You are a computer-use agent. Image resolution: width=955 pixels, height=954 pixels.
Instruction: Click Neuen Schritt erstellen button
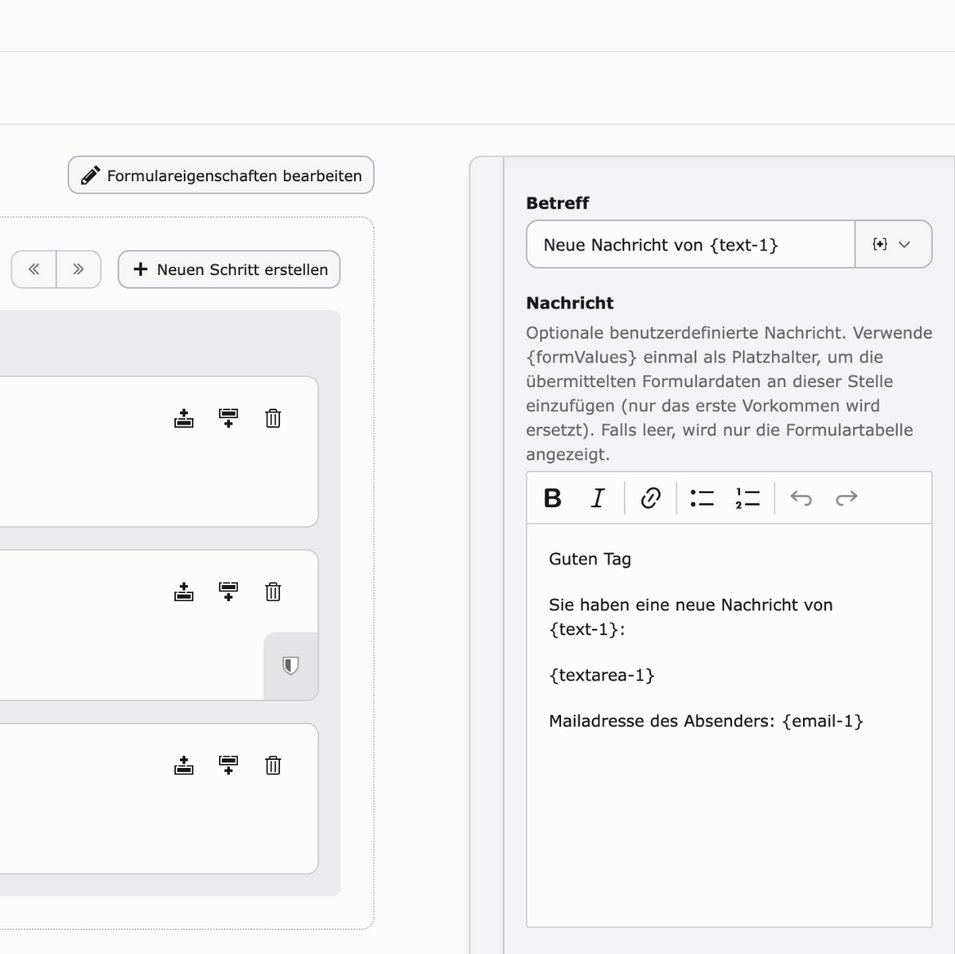[229, 269]
